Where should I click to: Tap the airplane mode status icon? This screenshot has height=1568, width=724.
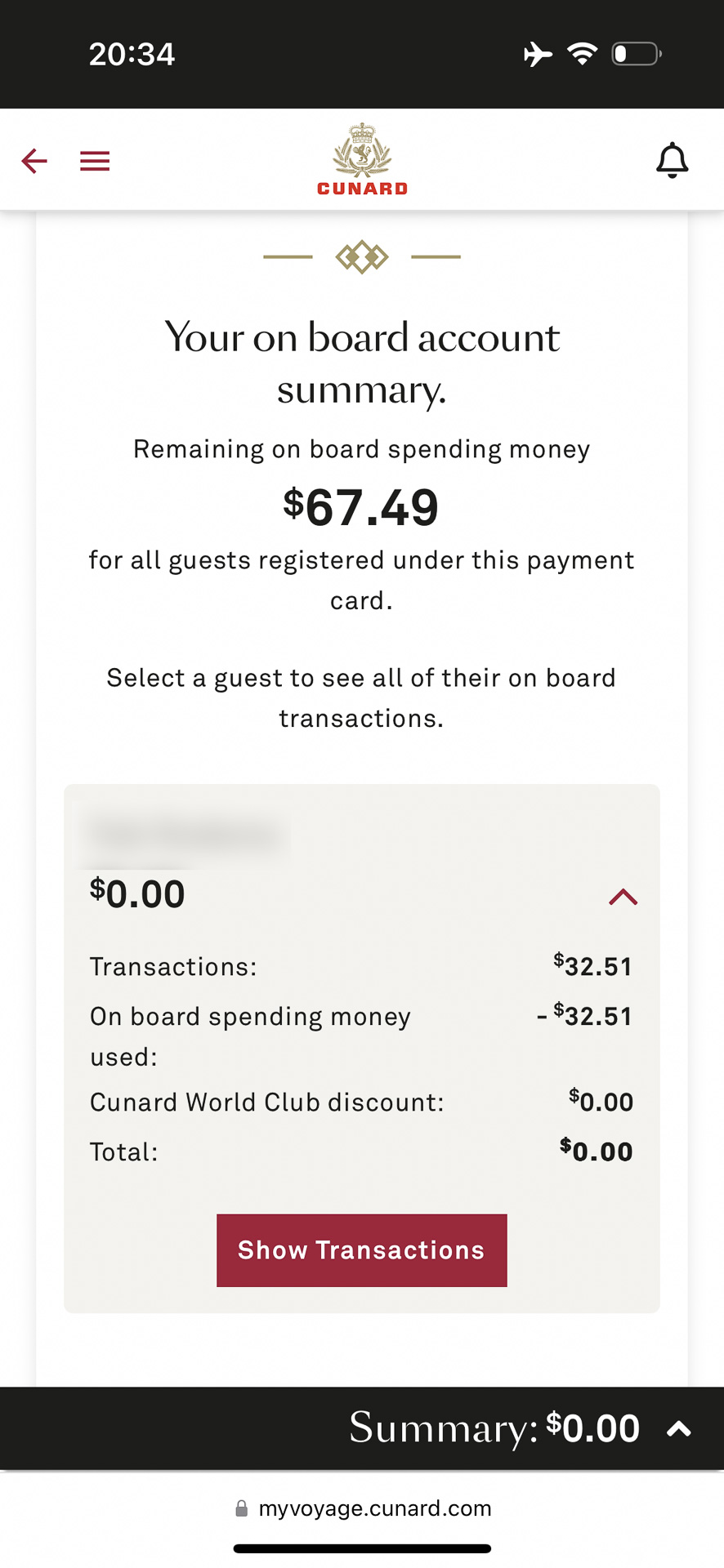(x=538, y=55)
